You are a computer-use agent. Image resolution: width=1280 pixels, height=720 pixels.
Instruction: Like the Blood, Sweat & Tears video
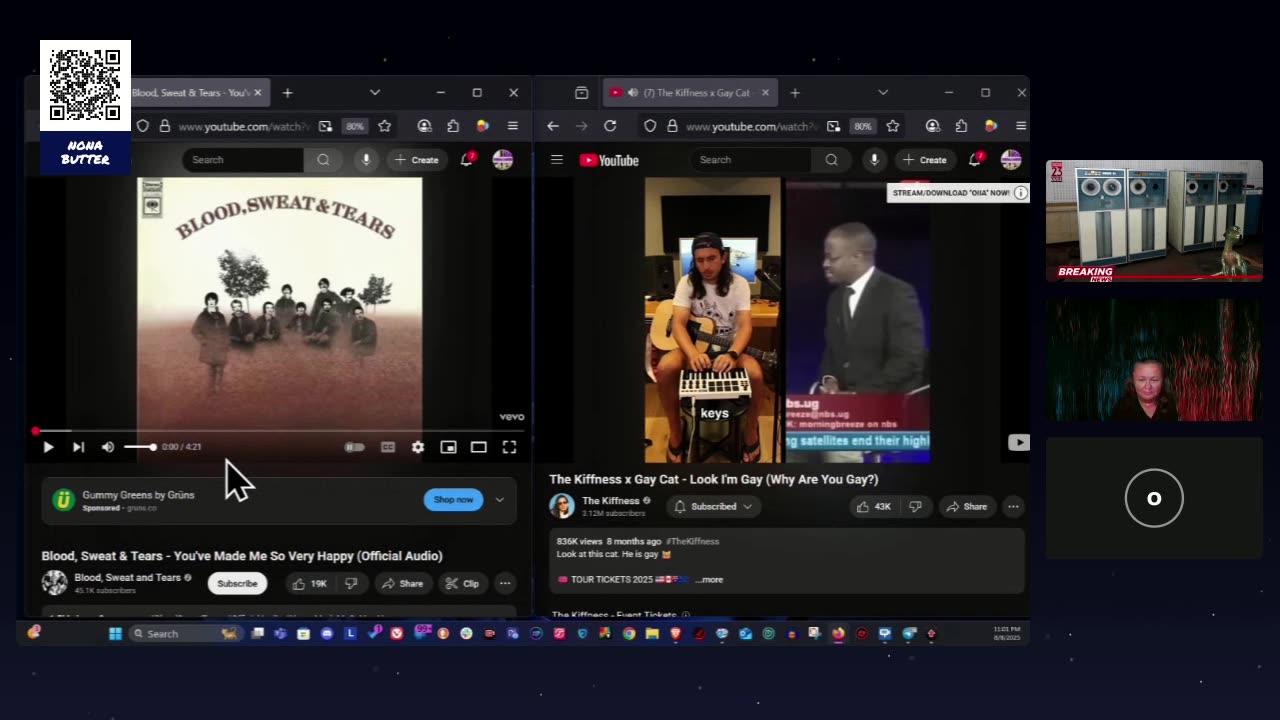[308, 583]
